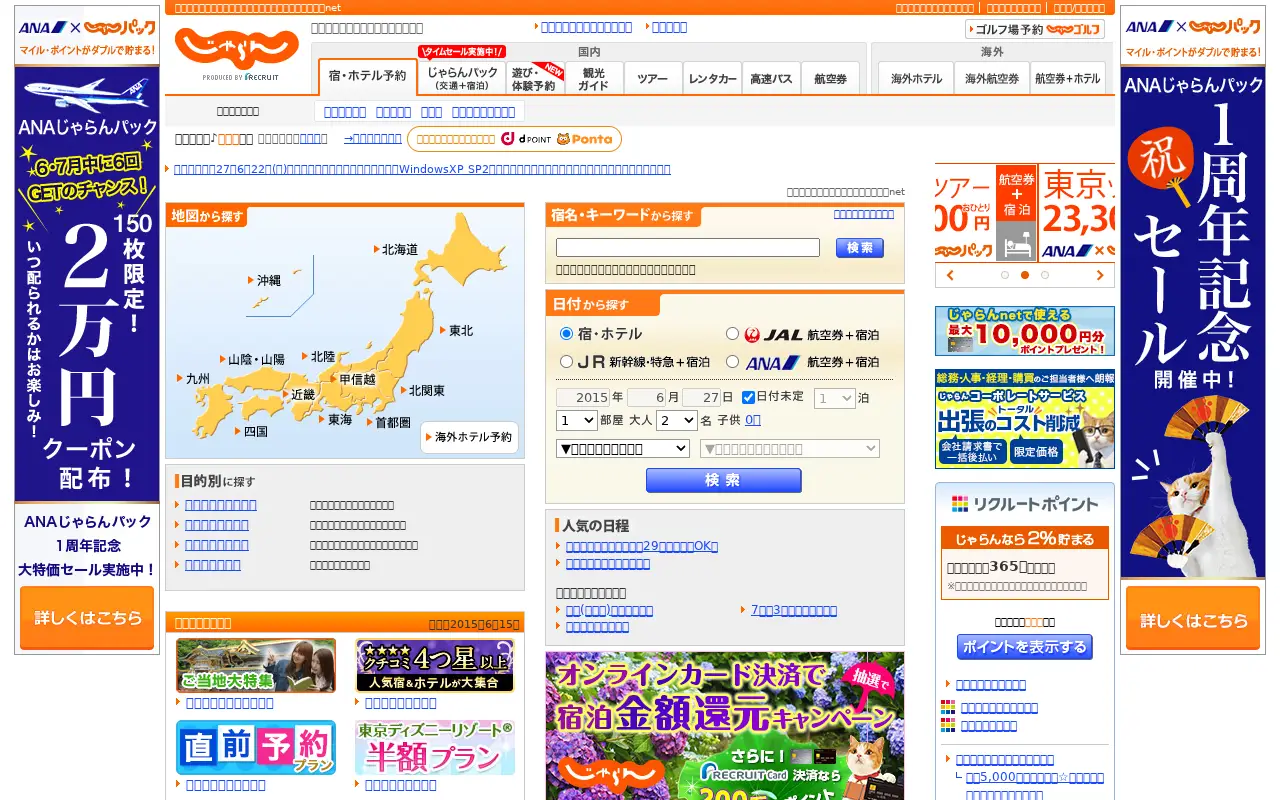The height and width of the screenshot is (800, 1280).
Task: Show previous slide in tour banner carousel
Action: 950,275
